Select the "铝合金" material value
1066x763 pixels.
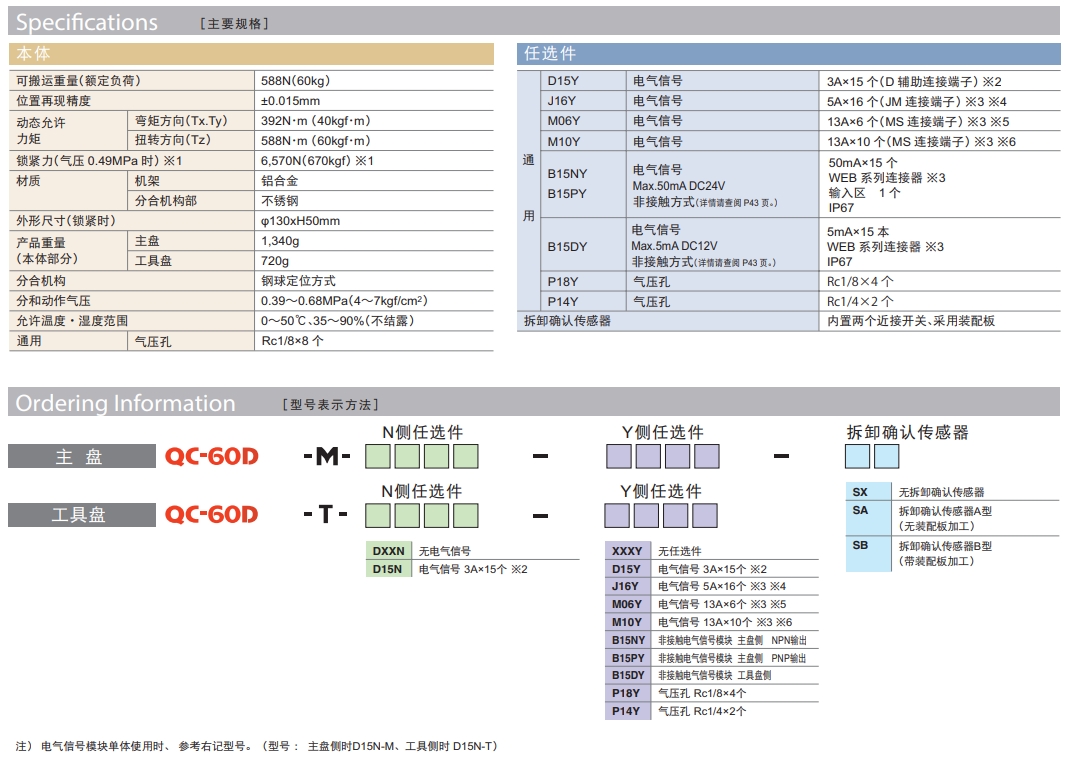[x=279, y=181]
